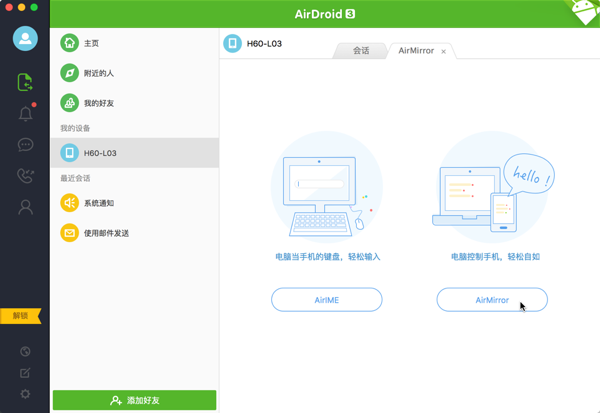Viewport: 600px width, 413px height.
Task: Click the yellow 解锁 unlock banner
Action: pos(20,316)
